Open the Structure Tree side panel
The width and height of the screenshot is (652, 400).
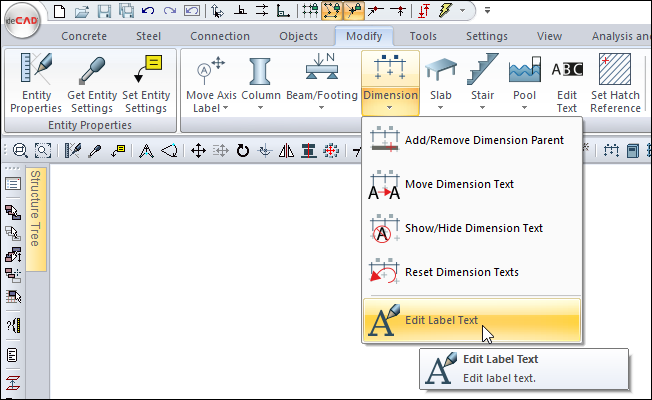point(36,220)
